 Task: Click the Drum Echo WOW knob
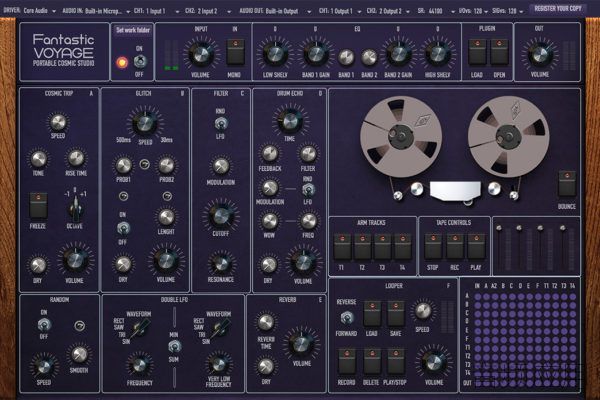(269, 221)
